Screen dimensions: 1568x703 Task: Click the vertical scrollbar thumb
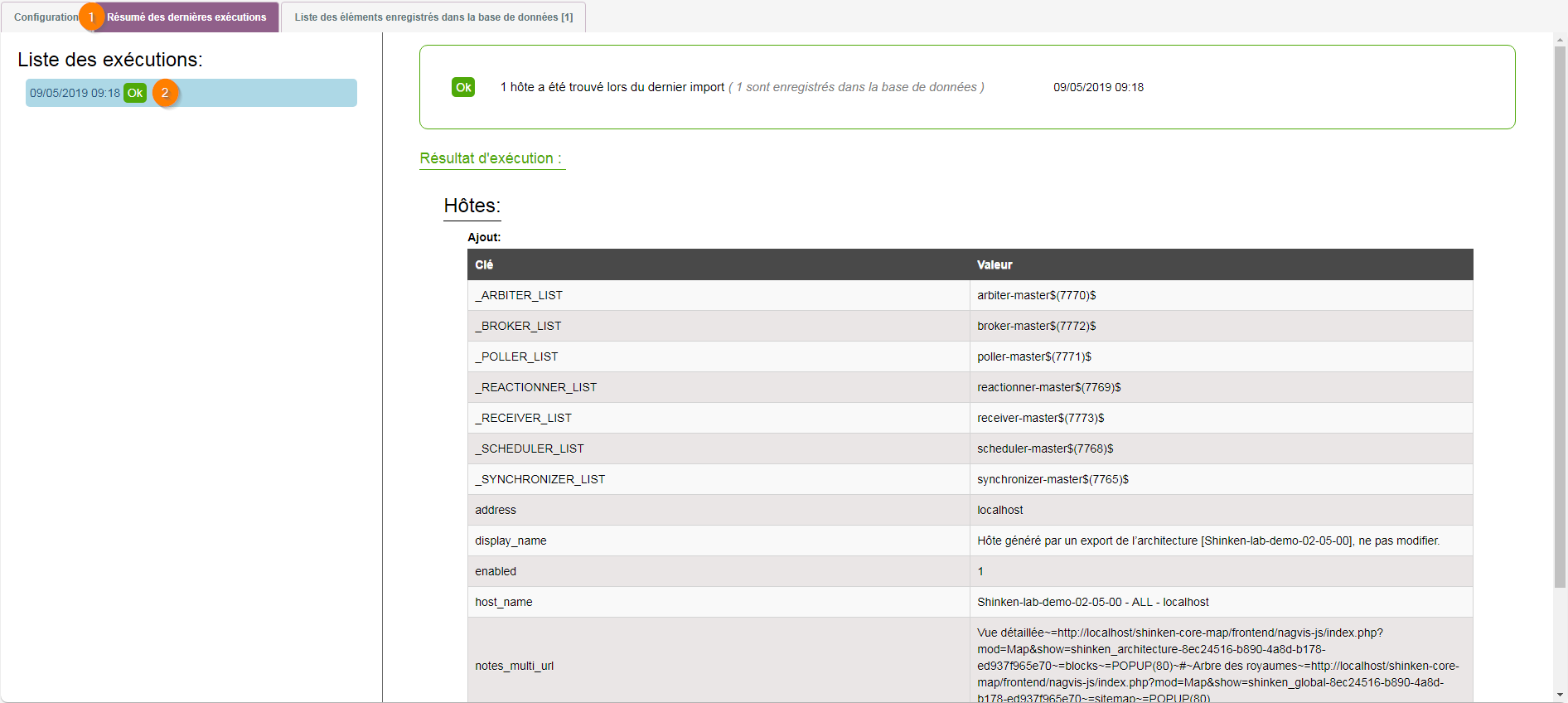[x=1560, y=315]
